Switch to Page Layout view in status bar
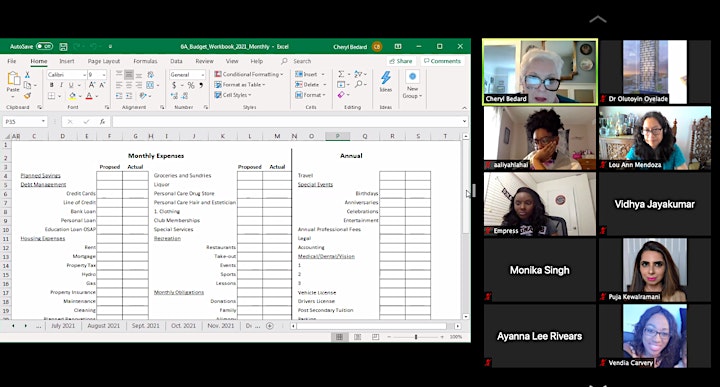Image resolution: width=720 pixels, height=387 pixels. [357, 337]
